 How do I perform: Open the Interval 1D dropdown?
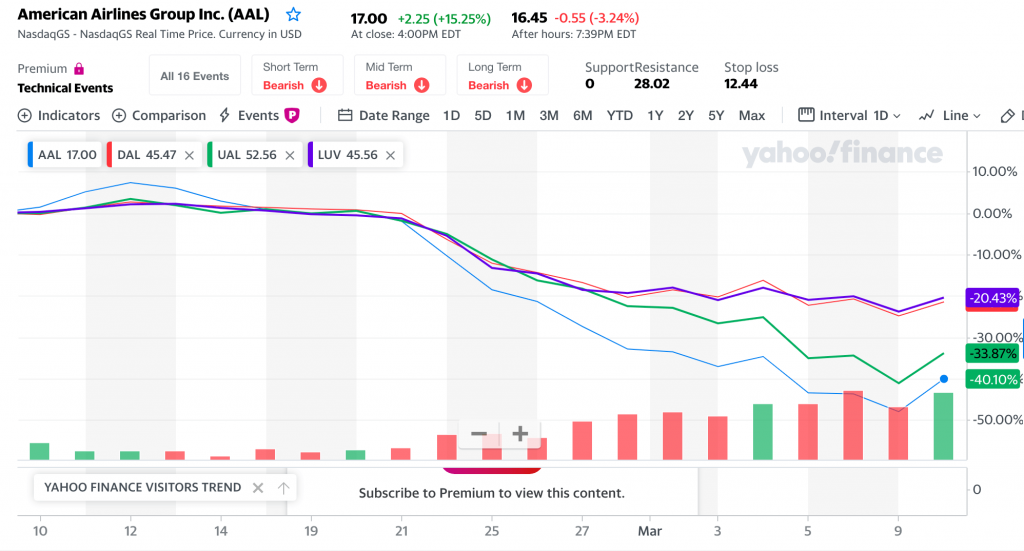pyautogui.click(x=850, y=116)
